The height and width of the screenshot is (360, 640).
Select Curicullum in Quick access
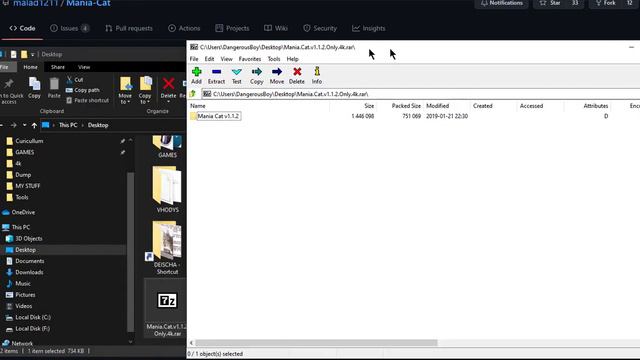click(x=29, y=141)
